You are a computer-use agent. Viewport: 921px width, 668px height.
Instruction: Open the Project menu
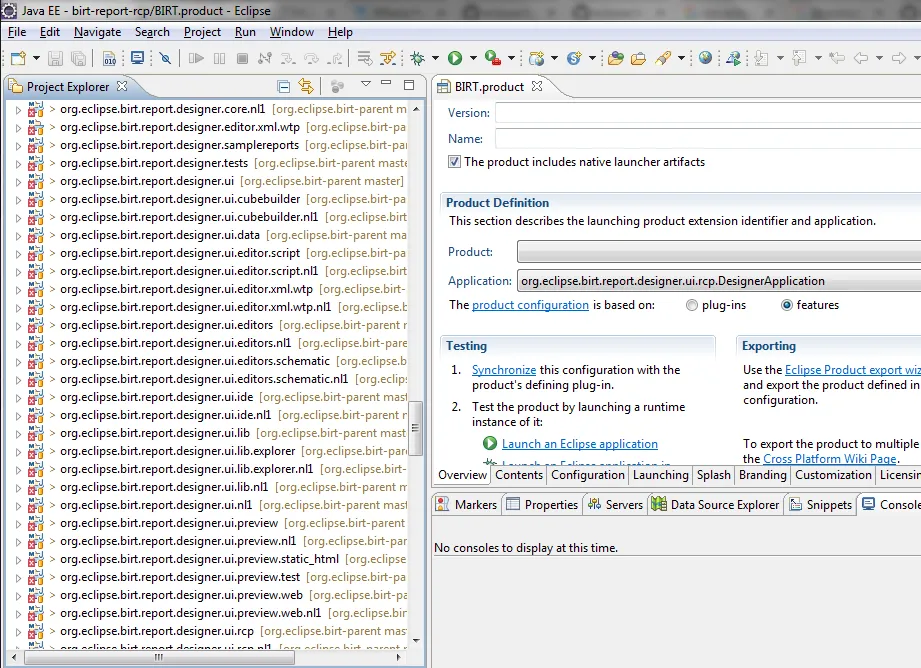[x=202, y=32]
